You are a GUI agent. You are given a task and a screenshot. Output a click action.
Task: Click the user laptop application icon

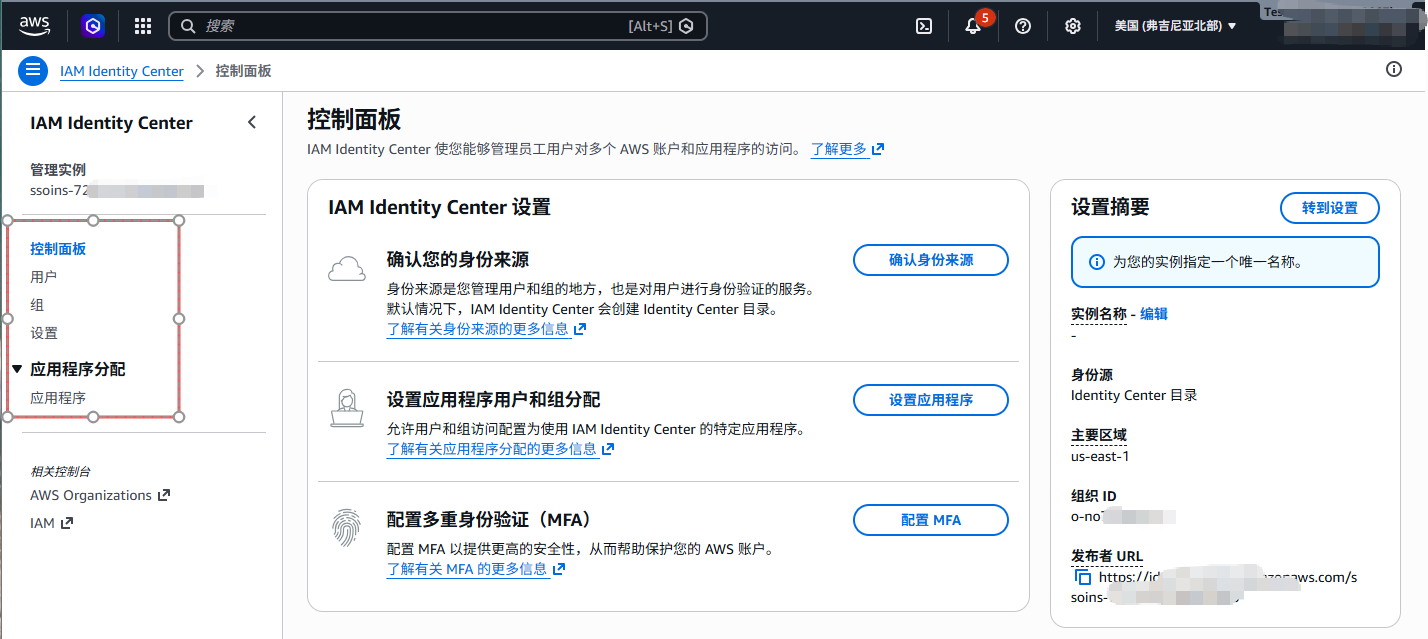(347, 407)
